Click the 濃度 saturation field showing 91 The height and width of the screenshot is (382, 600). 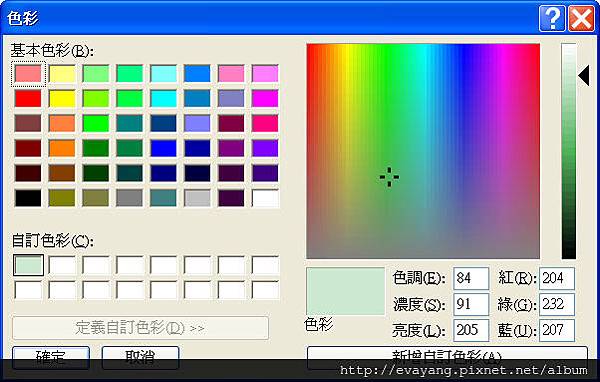[x=471, y=304]
